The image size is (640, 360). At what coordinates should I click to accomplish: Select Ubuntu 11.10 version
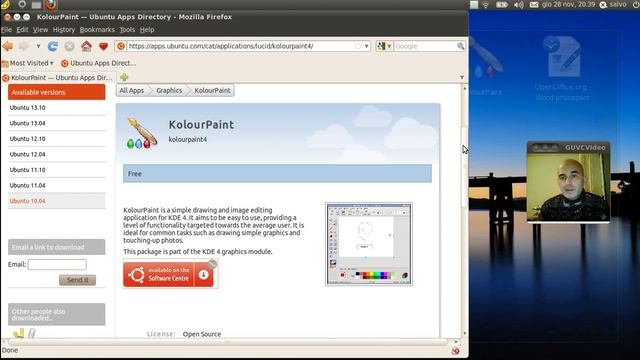pyautogui.click(x=56, y=170)
